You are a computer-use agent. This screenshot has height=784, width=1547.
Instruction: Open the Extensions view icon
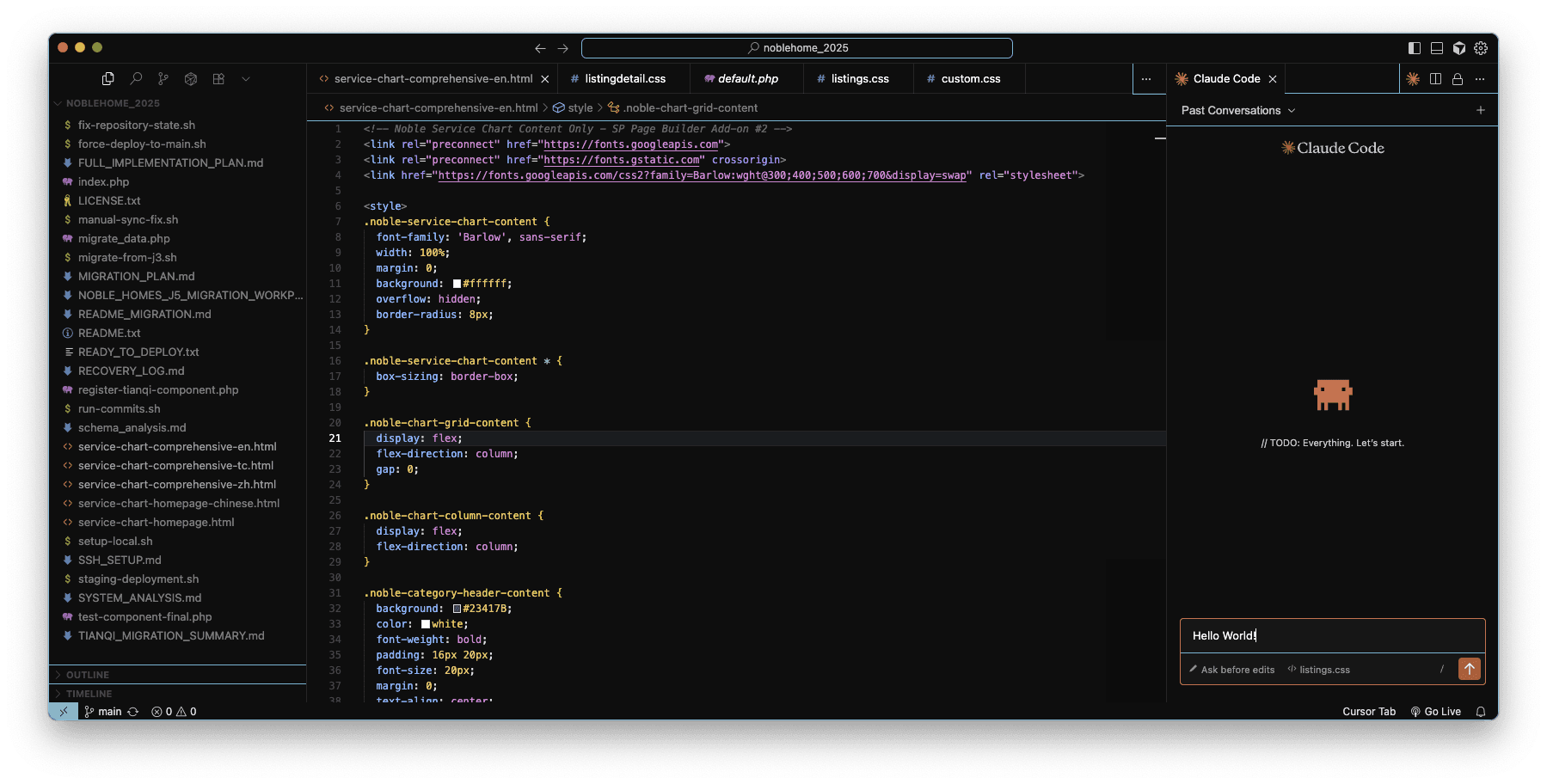coord(218,79)
